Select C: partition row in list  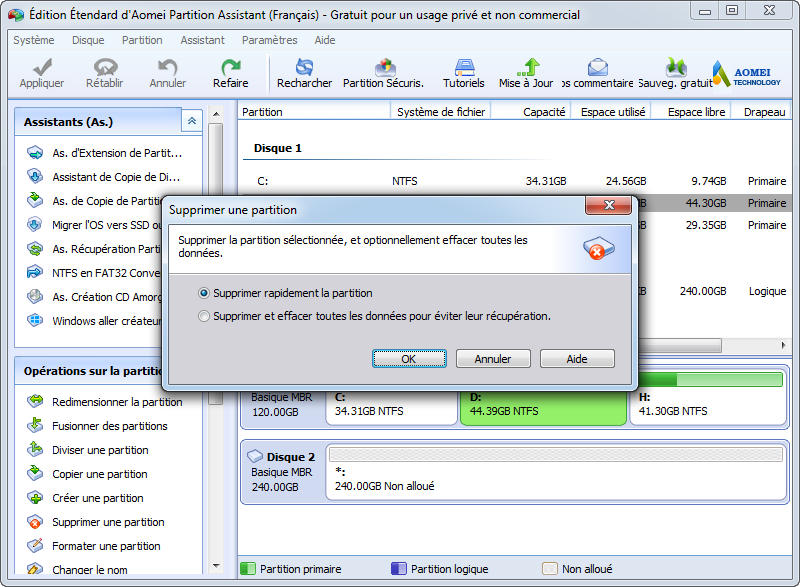click(x=515, y=181)
